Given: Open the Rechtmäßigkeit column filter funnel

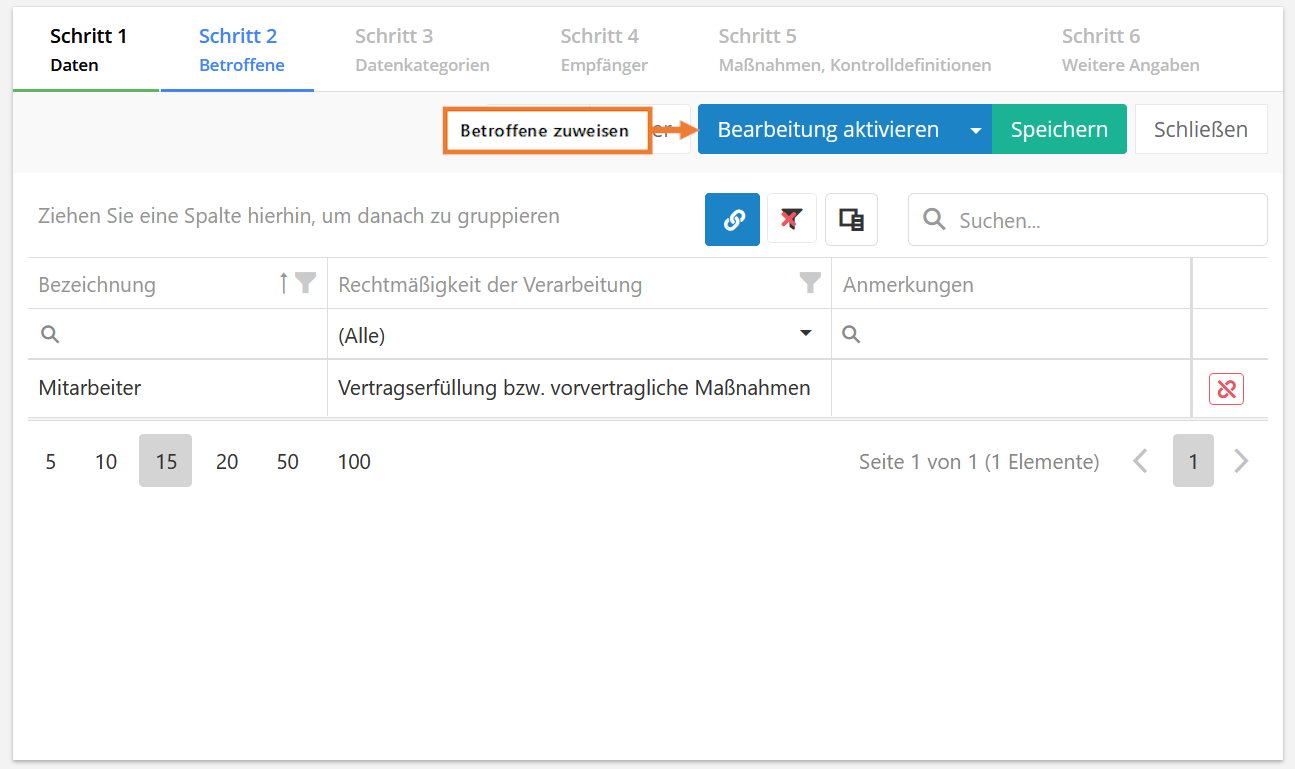Looking at the screenshot, I should pos(810,284).
